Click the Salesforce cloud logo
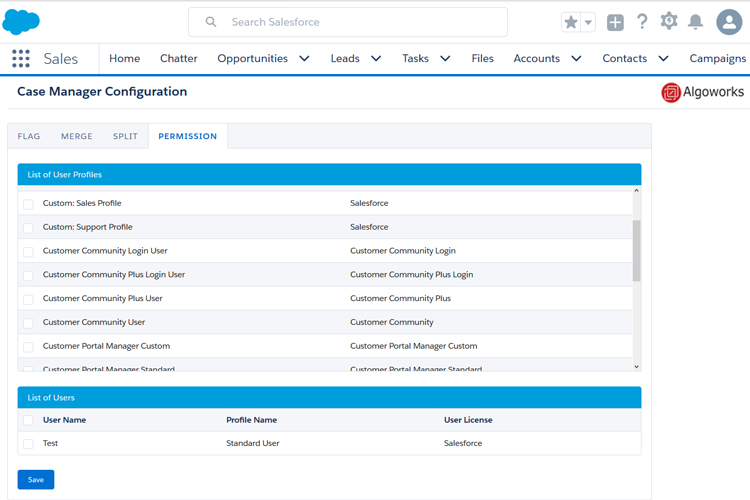 pos(22,21)
